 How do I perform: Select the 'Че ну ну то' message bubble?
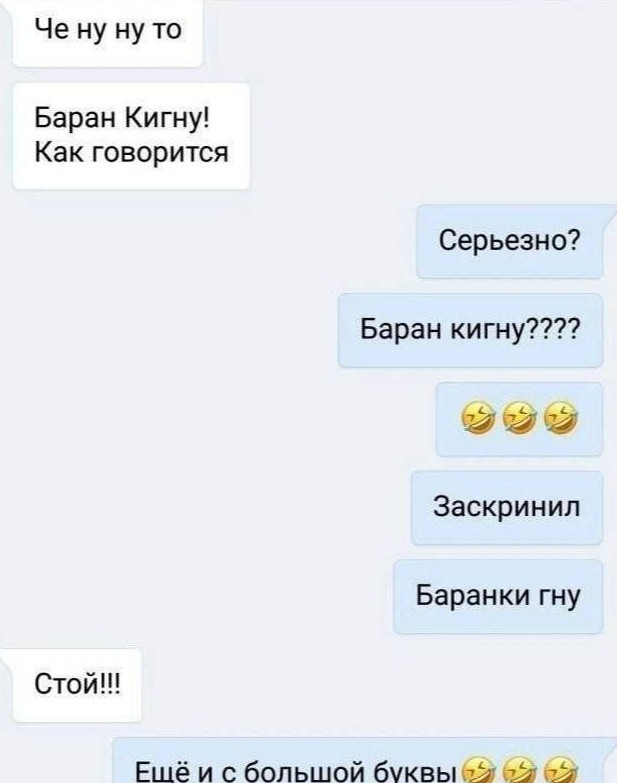click(107, 33)
